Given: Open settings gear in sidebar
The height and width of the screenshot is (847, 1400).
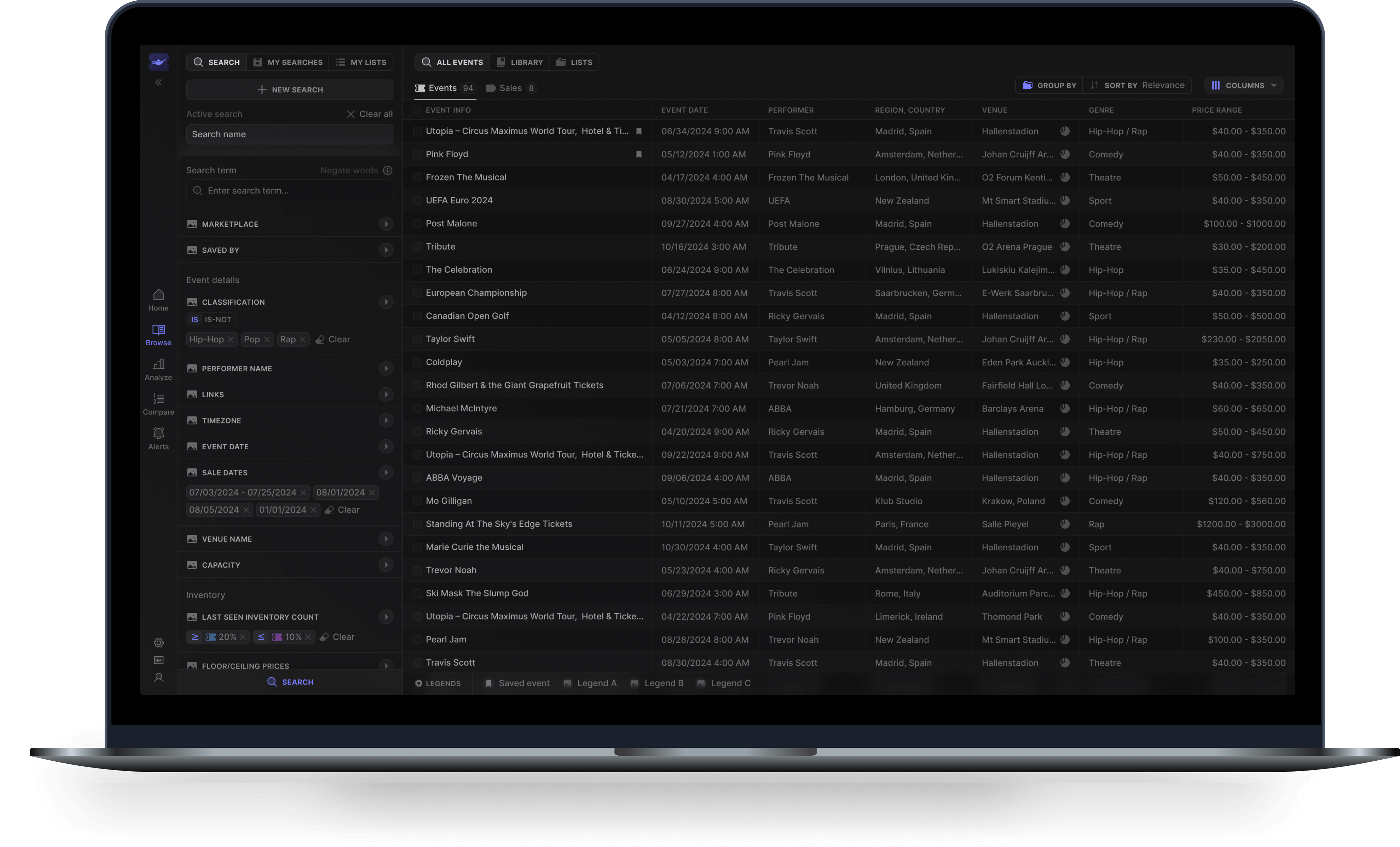Looking at the screenshot, I should click(x=159, y=643).
